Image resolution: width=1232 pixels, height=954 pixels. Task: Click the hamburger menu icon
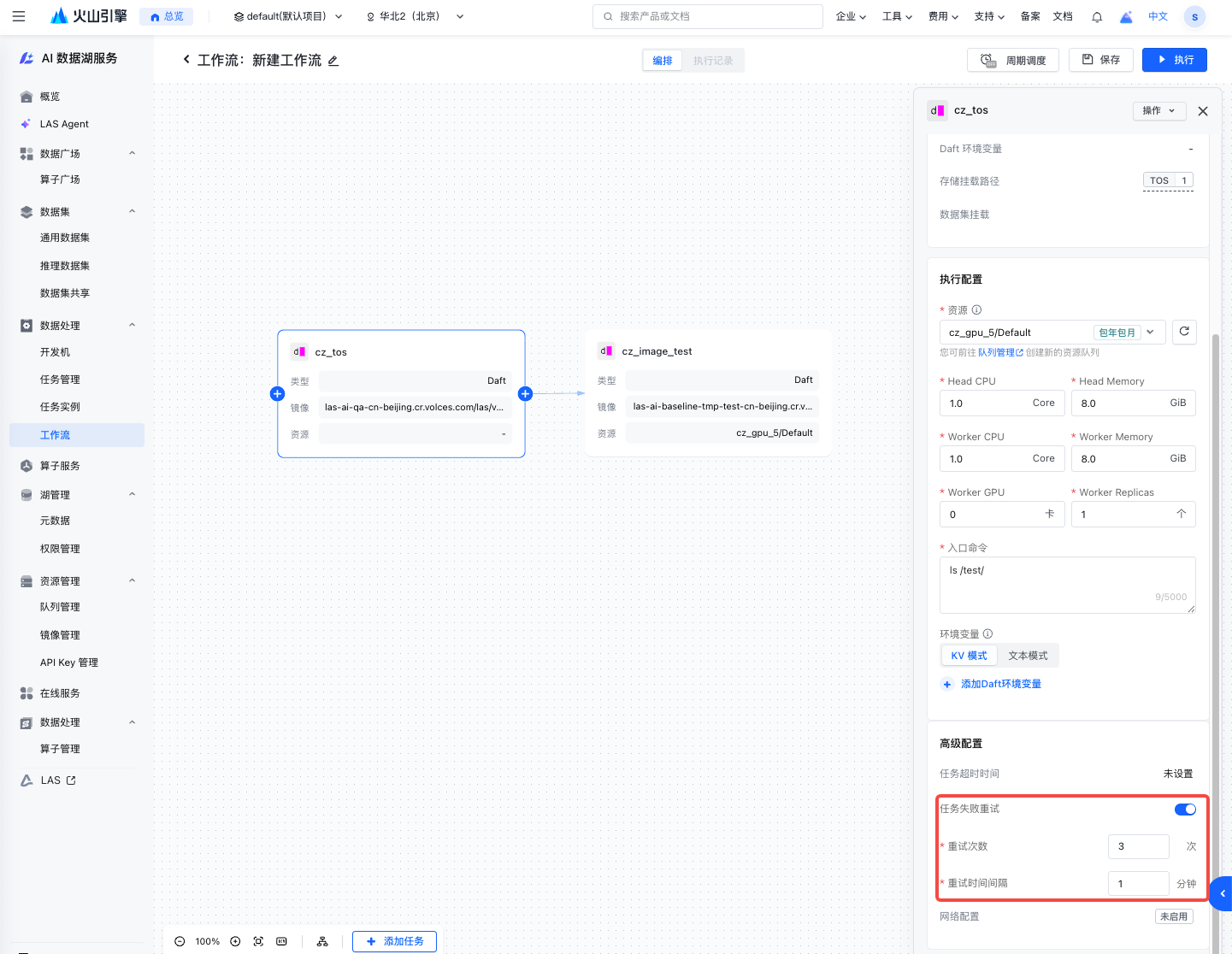pos(19,16)
